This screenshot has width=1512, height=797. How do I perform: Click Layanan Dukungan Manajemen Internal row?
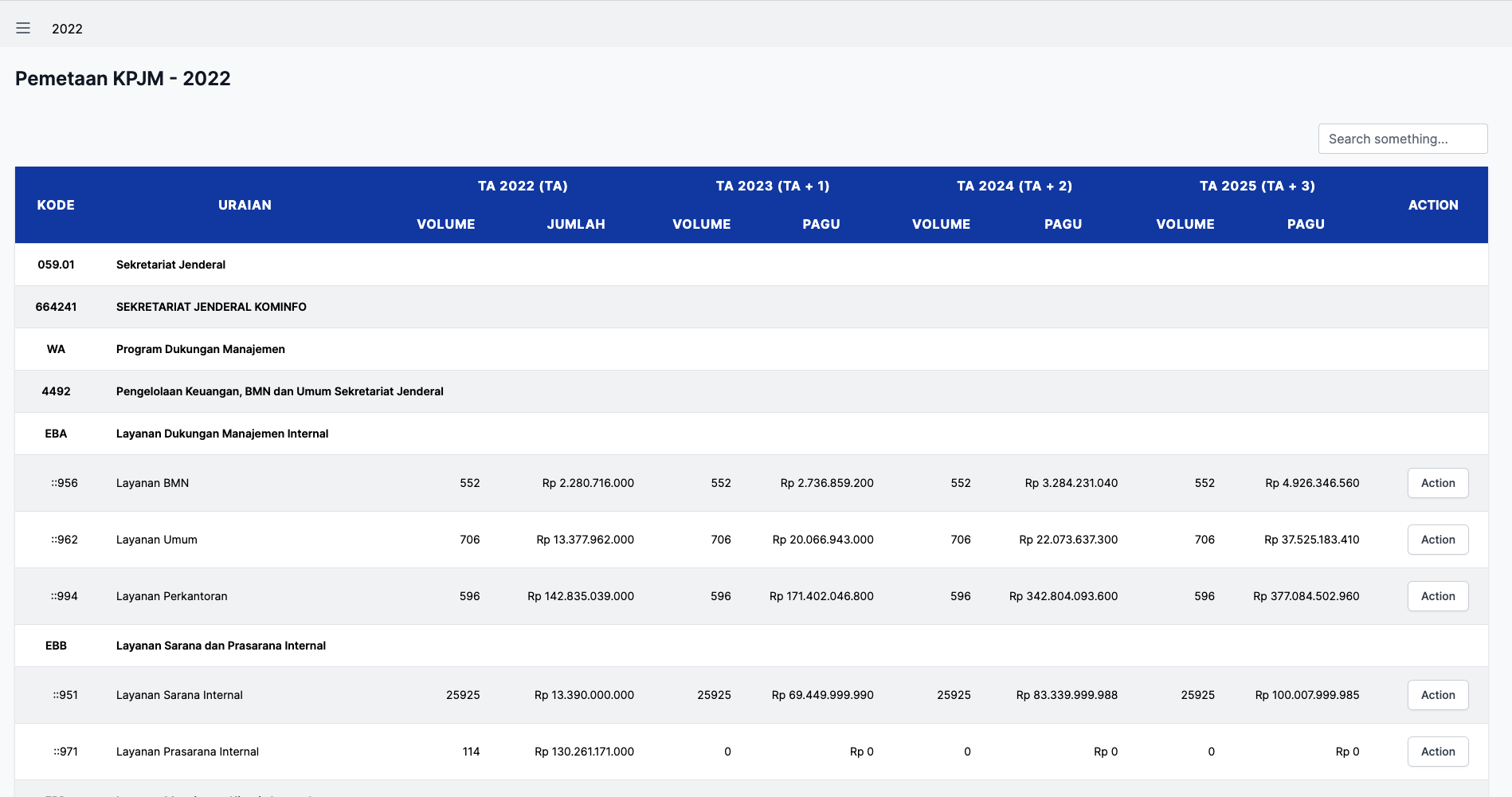coord(222,434)
